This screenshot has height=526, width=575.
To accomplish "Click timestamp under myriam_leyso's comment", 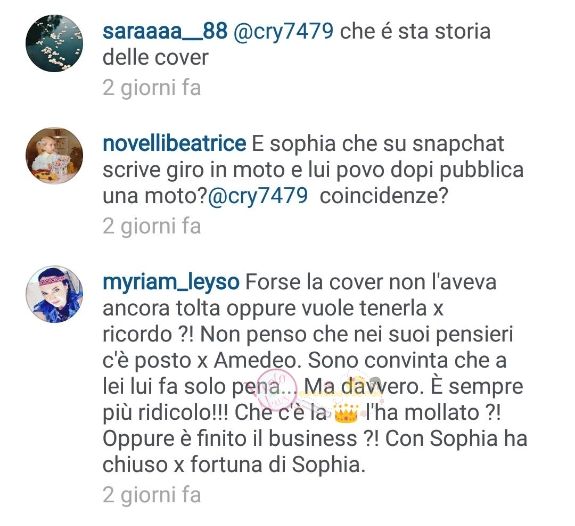I will click(152, 495).
